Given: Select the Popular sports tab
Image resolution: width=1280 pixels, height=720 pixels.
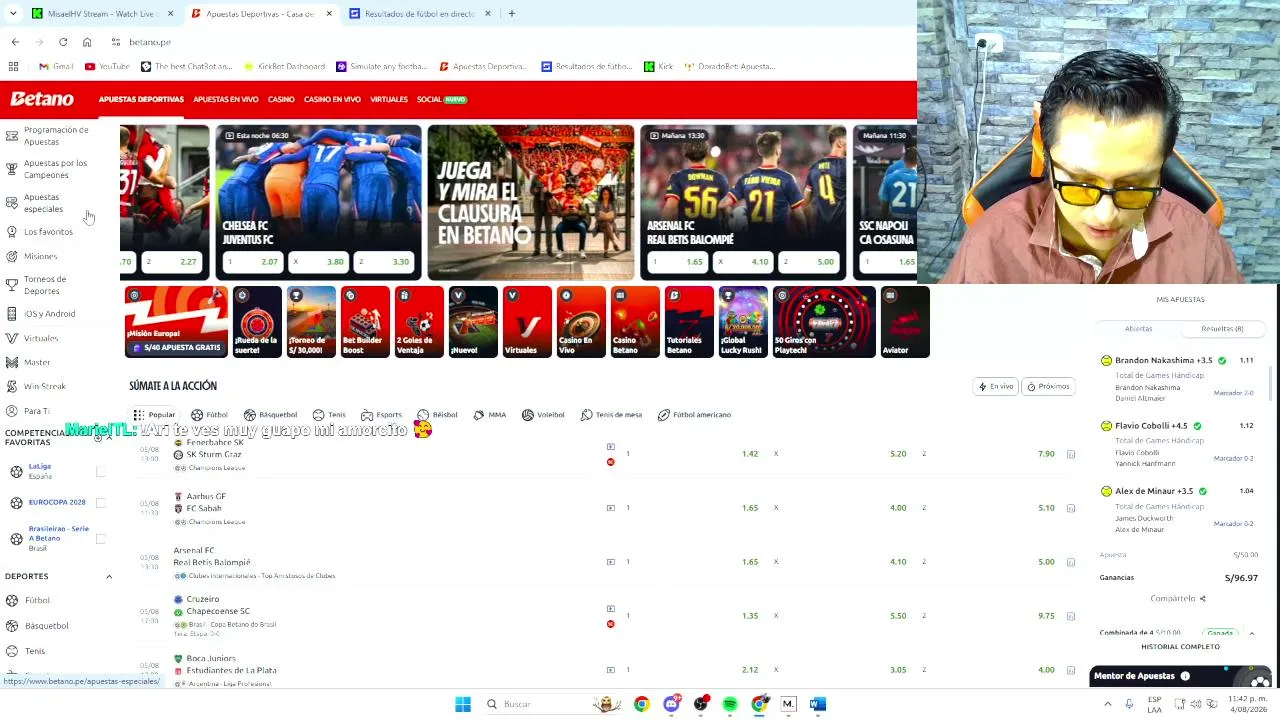Looking at the screenshot, I should (154, 415).
